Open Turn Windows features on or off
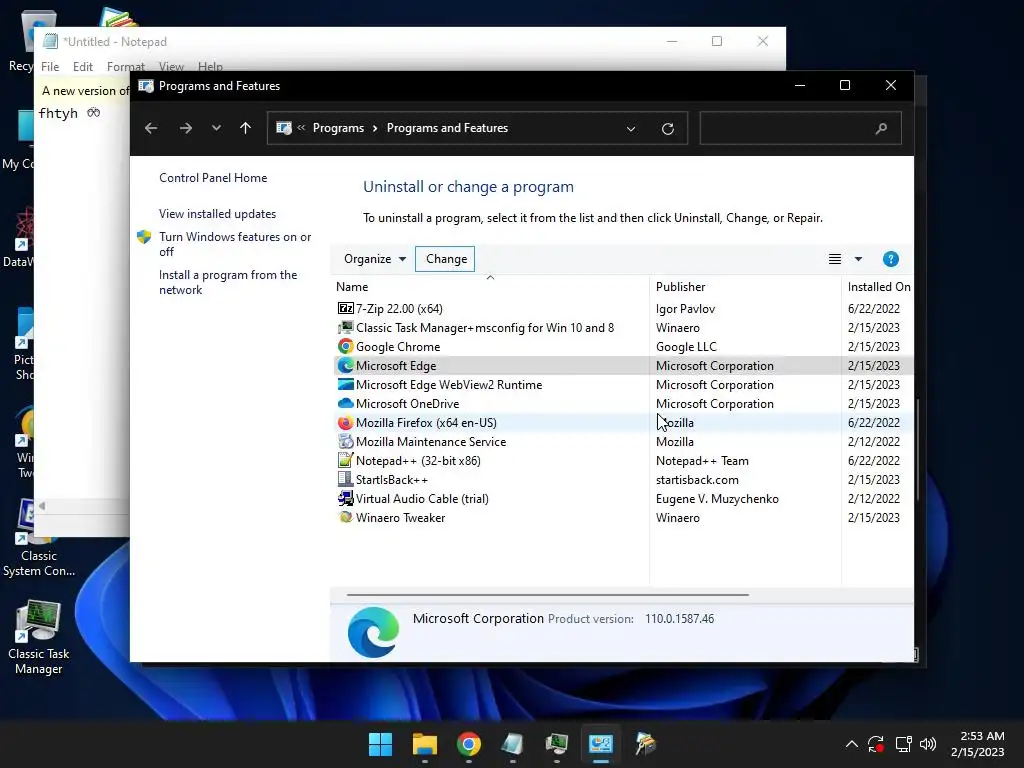The height and width of the screenshot is (768, 1024). [235, 244]
